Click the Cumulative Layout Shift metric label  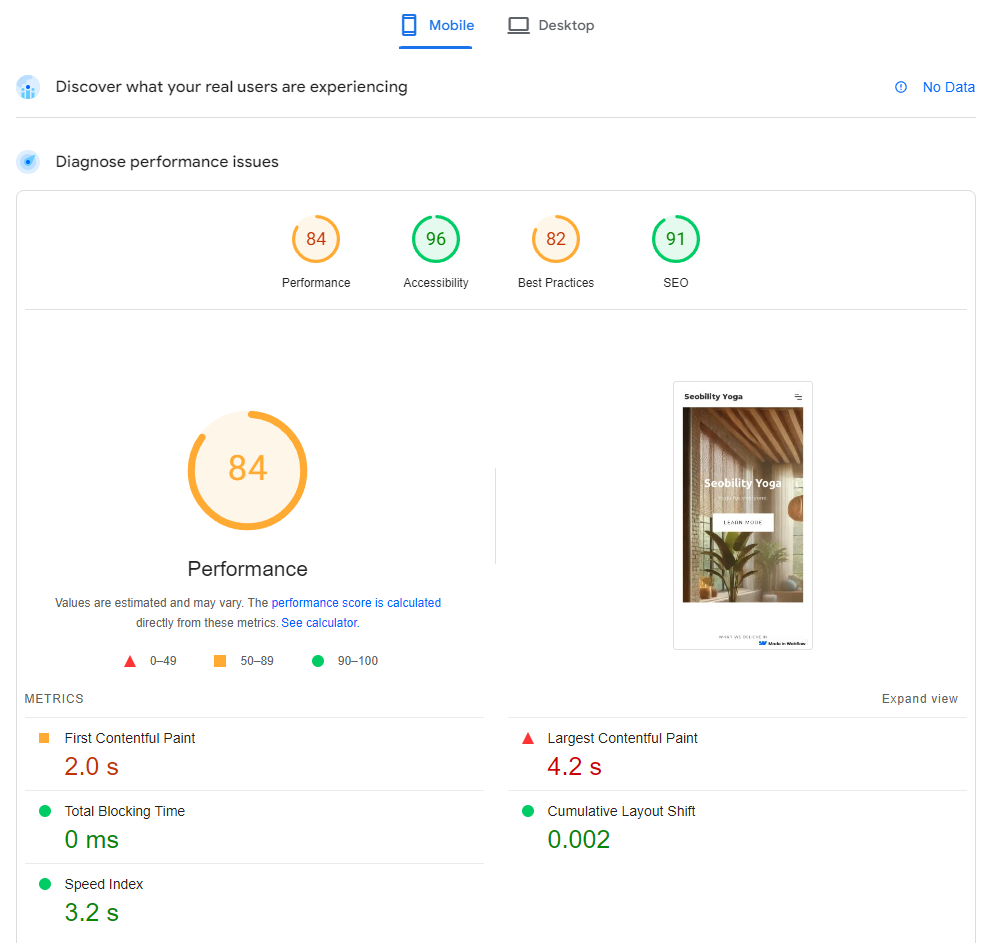(621, 811)
